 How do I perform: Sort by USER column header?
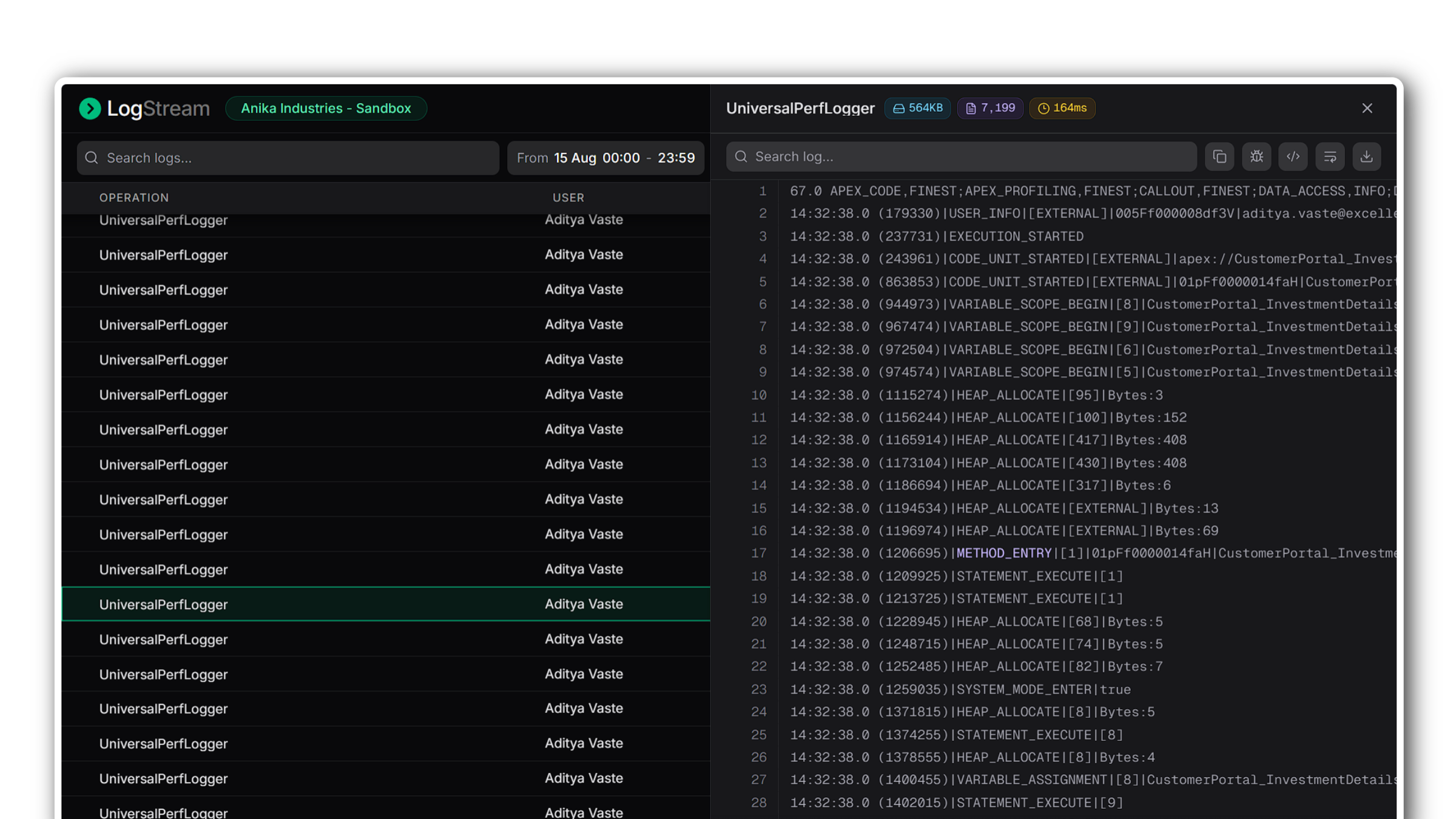568,198
